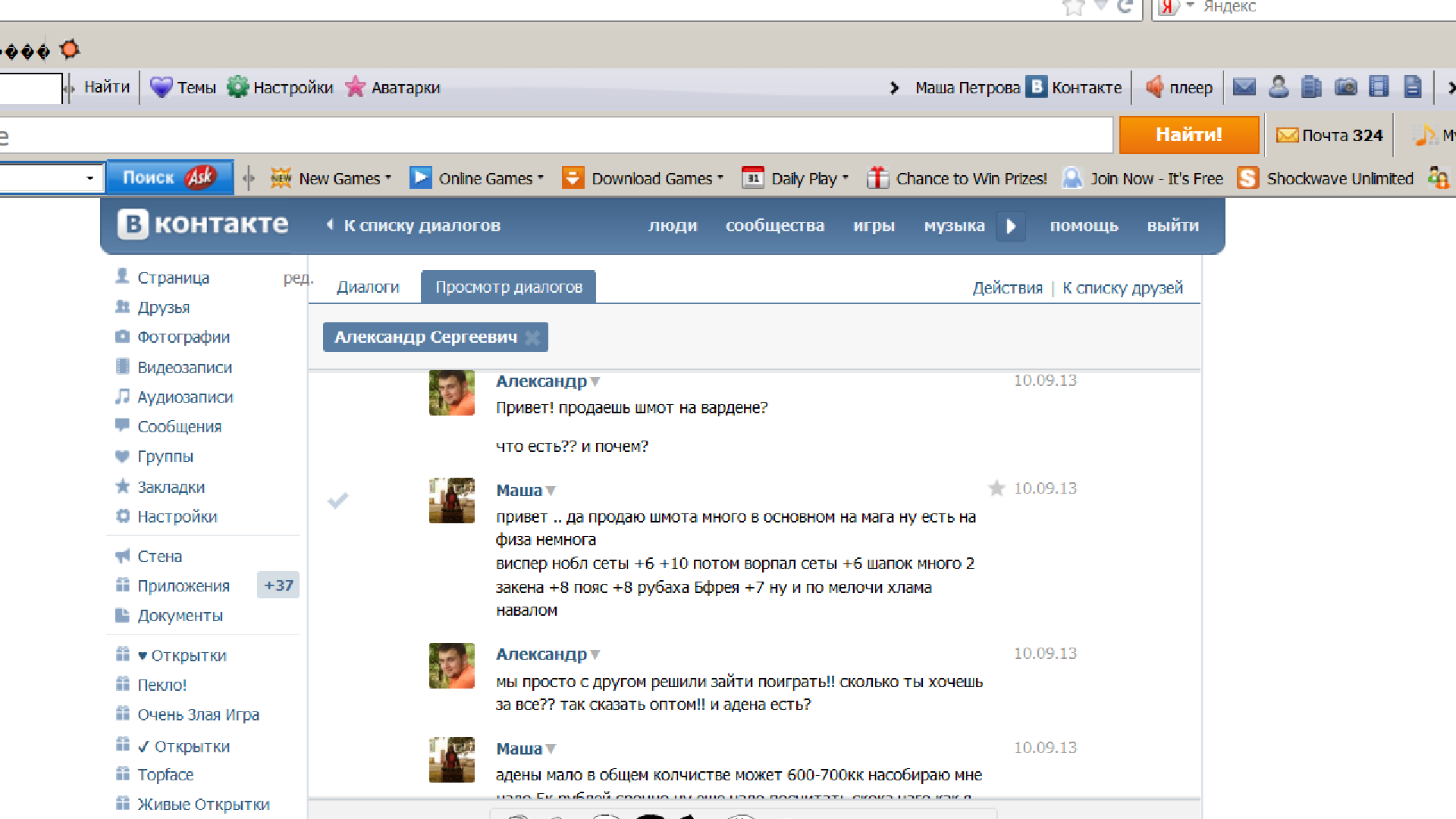Click Alexander's avatar in first message
Screen dimensions: 1456x819
[x=451, y=392]
